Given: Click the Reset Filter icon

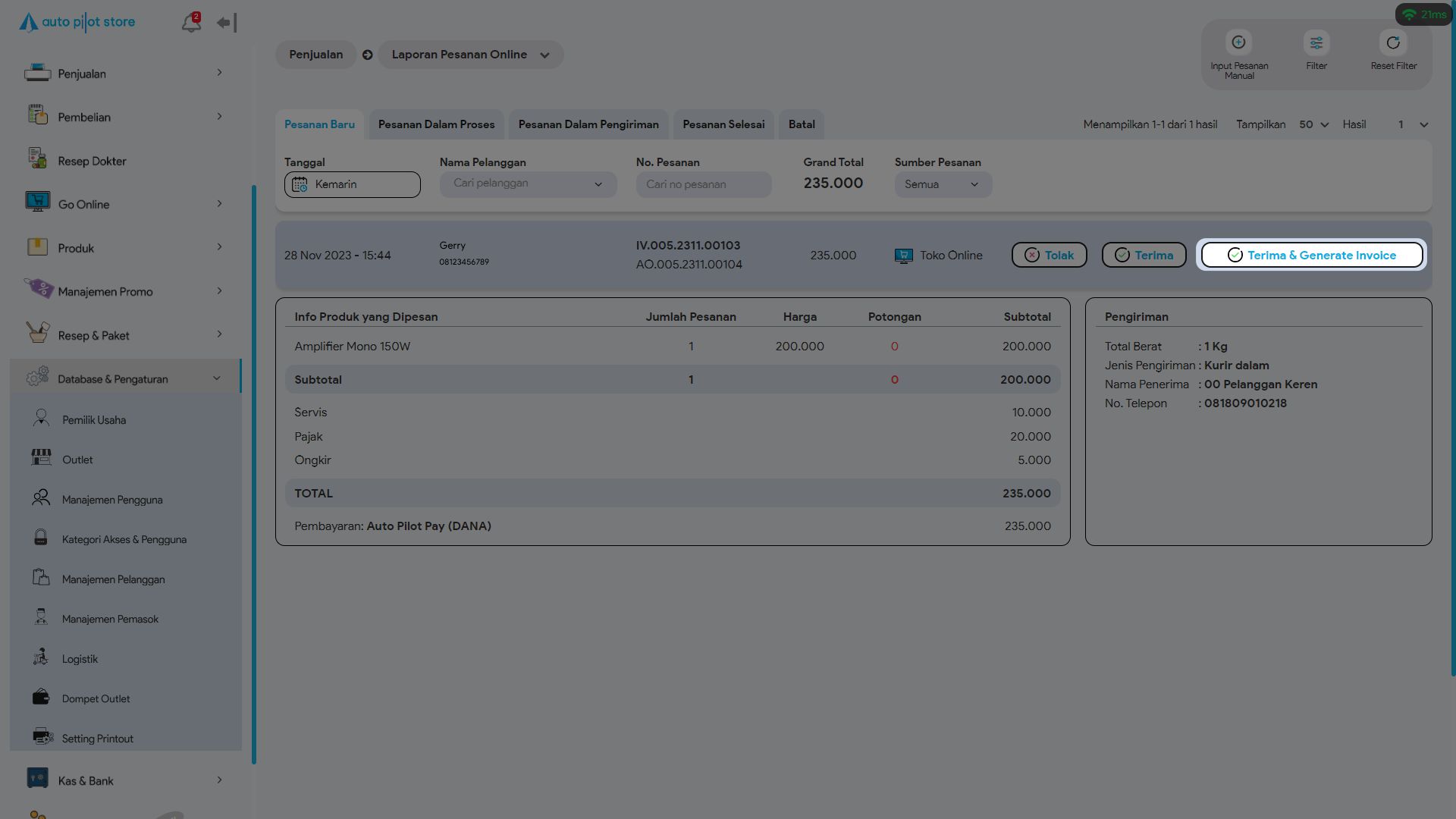Looking at the screenshot, I should point(1392,42).
